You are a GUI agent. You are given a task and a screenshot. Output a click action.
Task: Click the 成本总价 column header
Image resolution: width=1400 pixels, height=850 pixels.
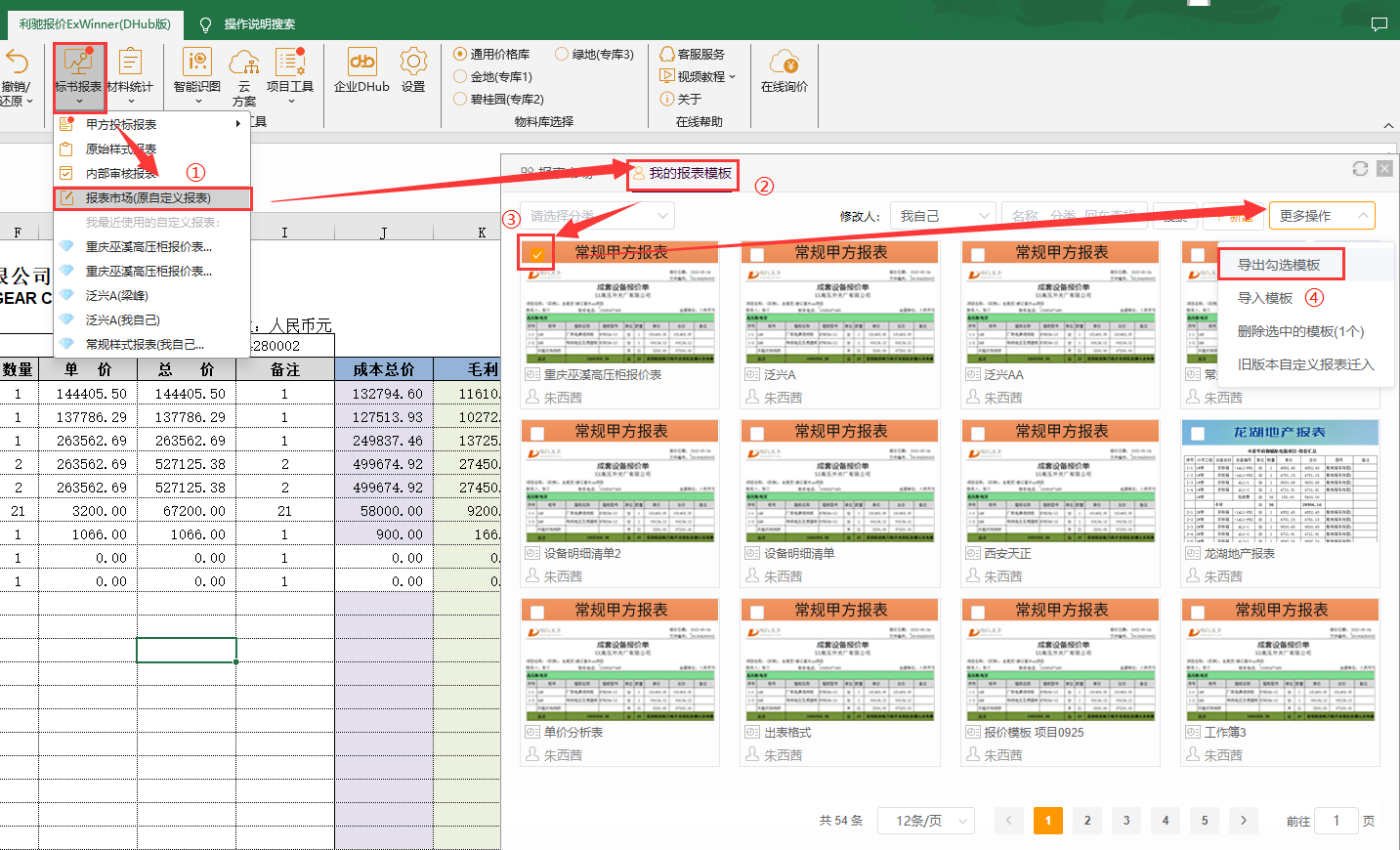[x=384, y=369]
